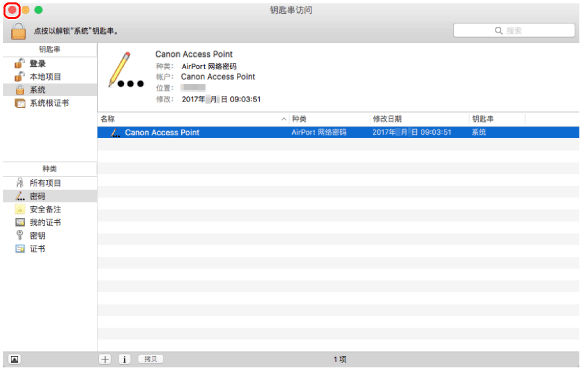Sort by the 修改日期 column header

419,119
